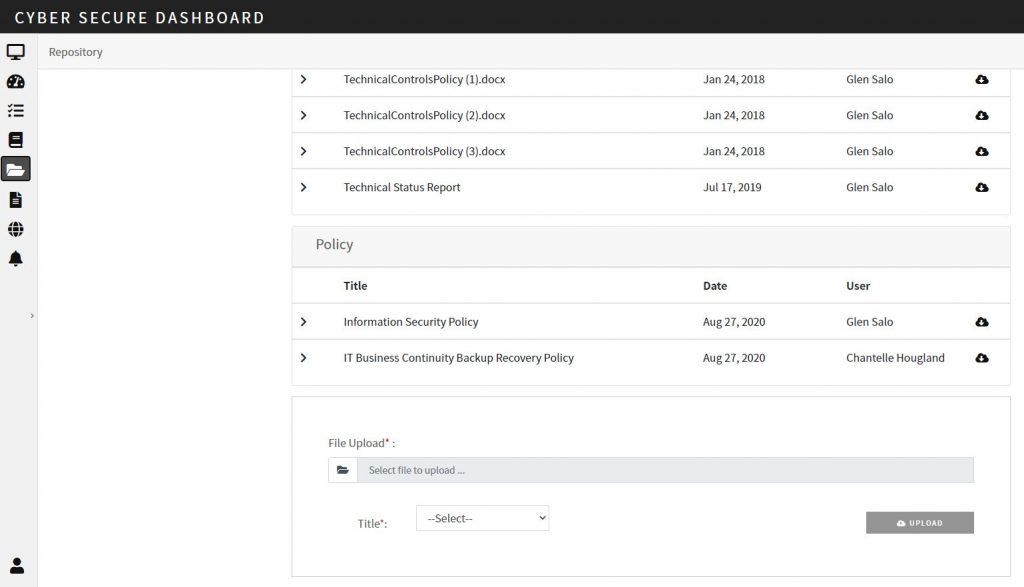This screenshot has height=587, width=1024.
Task: Open the dashboard gauge icon in sidebar
Action: [16, 82]
